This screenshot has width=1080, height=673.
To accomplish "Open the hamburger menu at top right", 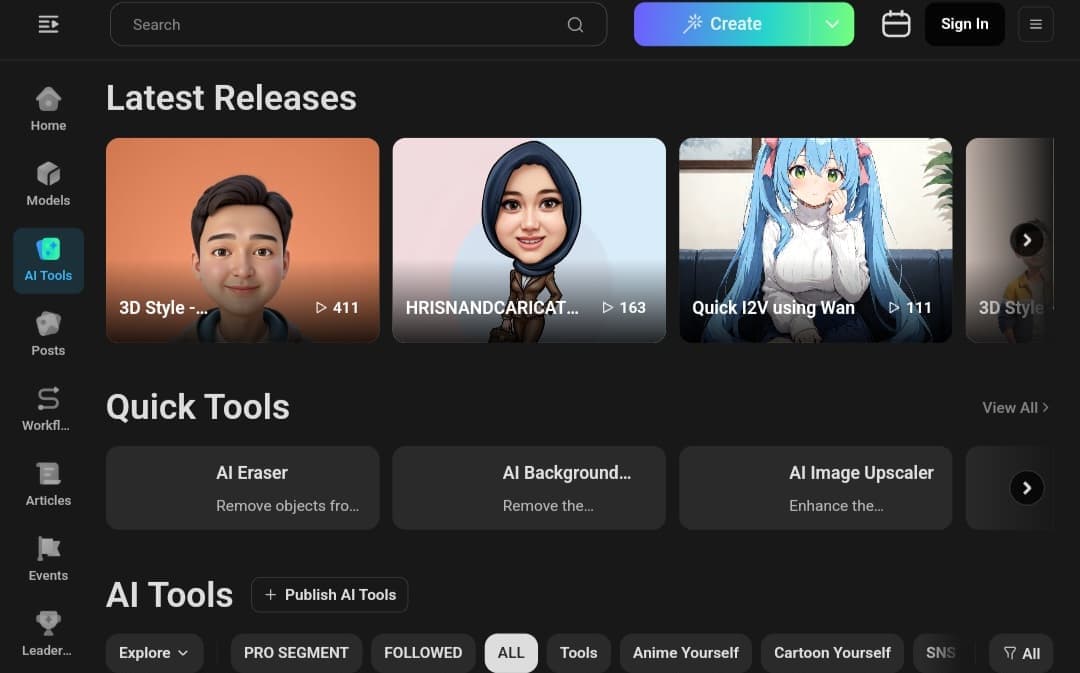I will [x=1036, y=24].
